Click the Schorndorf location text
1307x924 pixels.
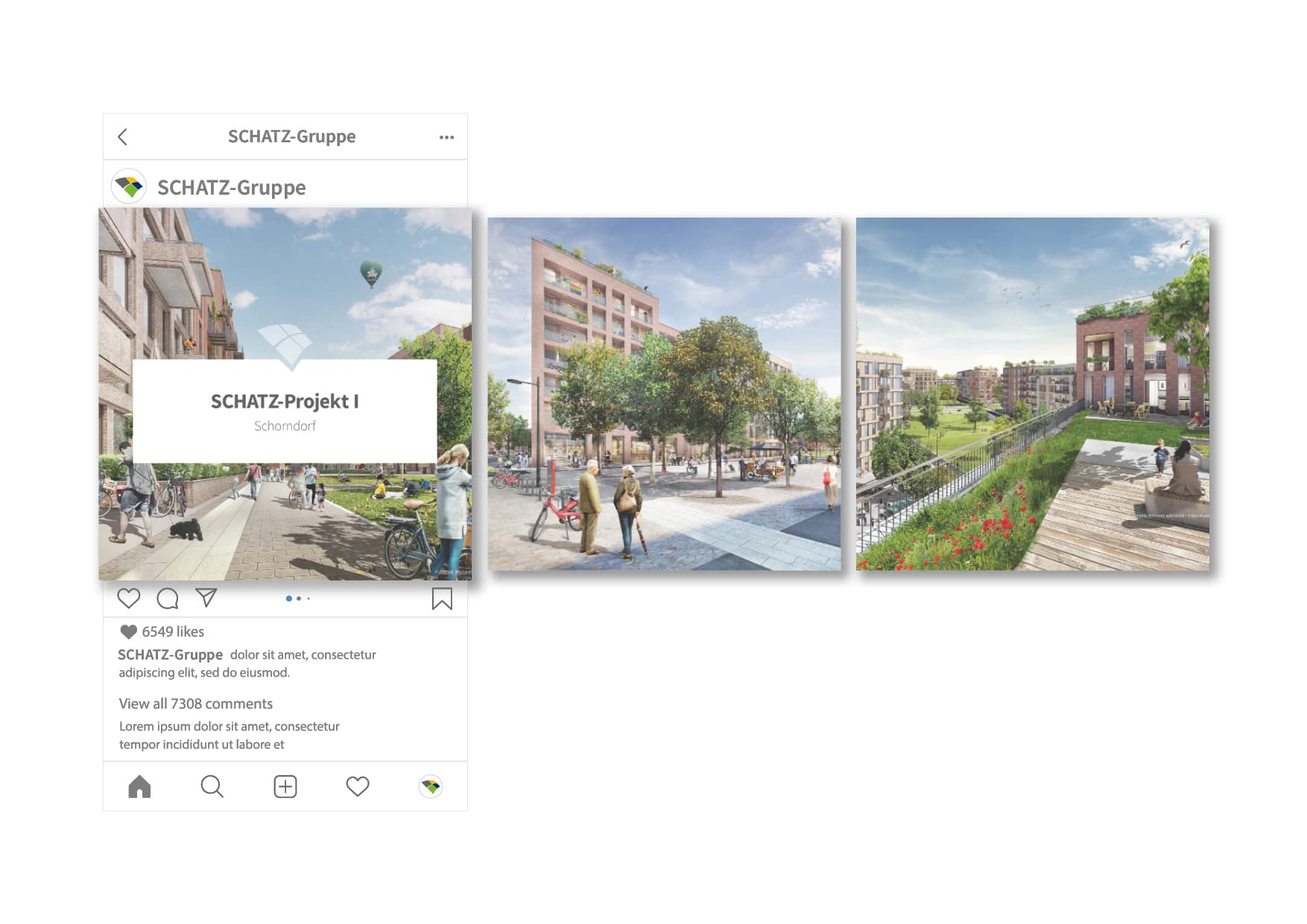point(285,426)
